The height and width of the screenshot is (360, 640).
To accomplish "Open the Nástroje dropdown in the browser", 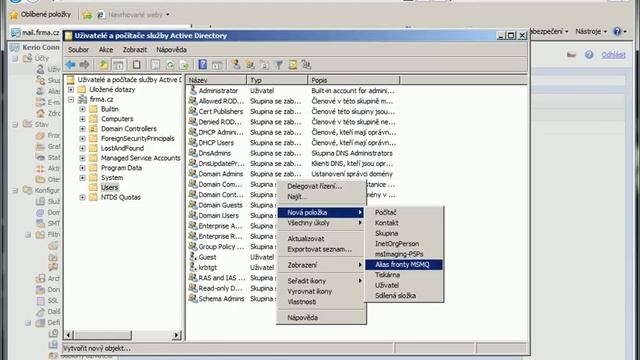I will click(x=591, y=31).
